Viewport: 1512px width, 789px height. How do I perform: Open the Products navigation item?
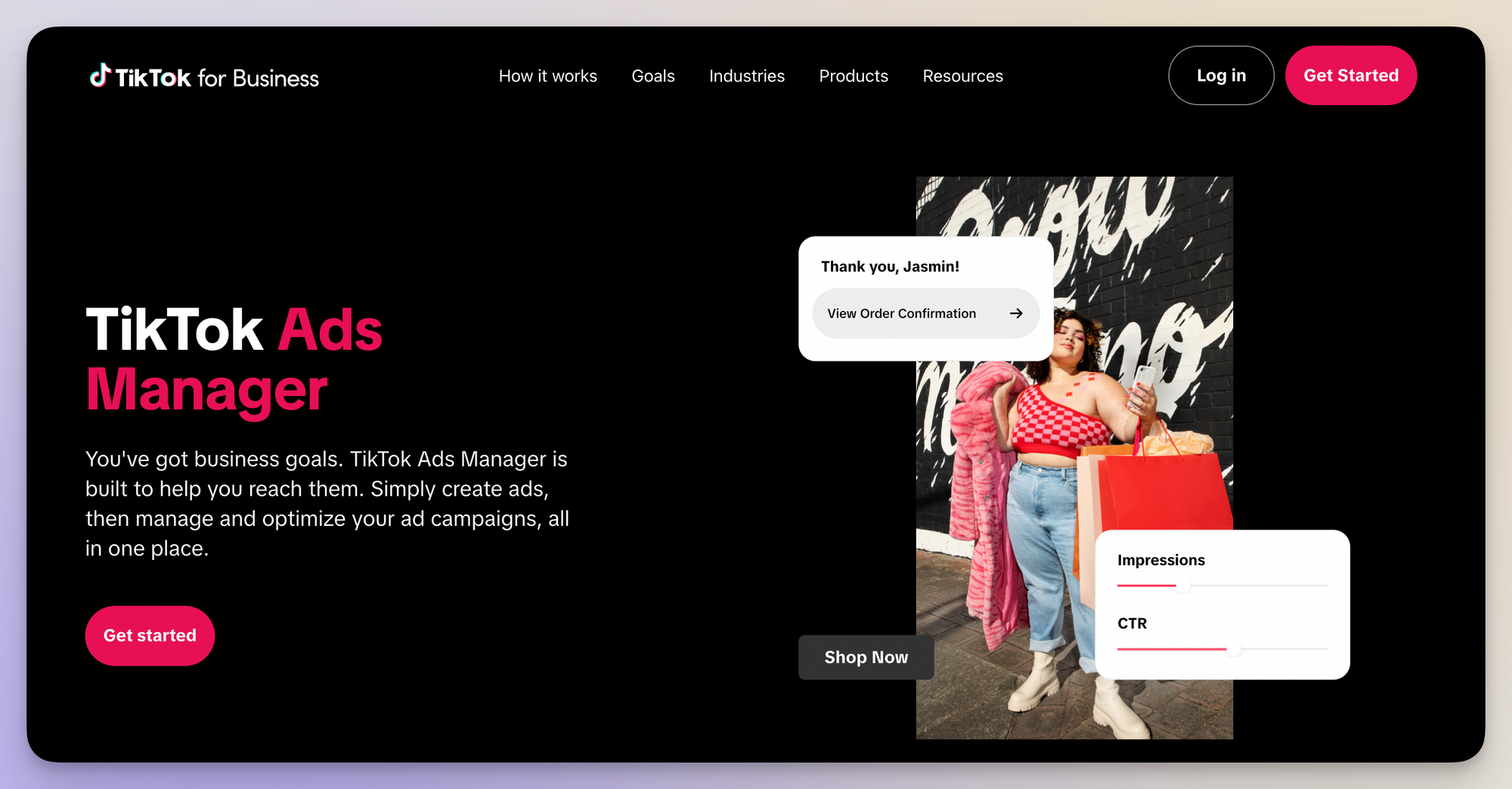[854, 76]
